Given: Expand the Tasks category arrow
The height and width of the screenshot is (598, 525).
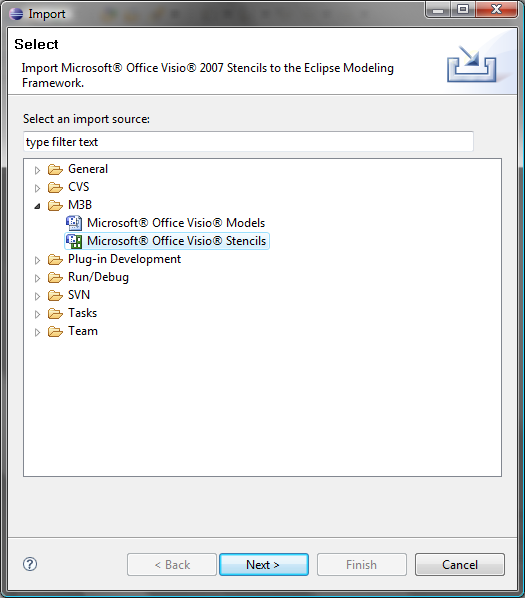Looking at the screenshot, I should 37,314.
